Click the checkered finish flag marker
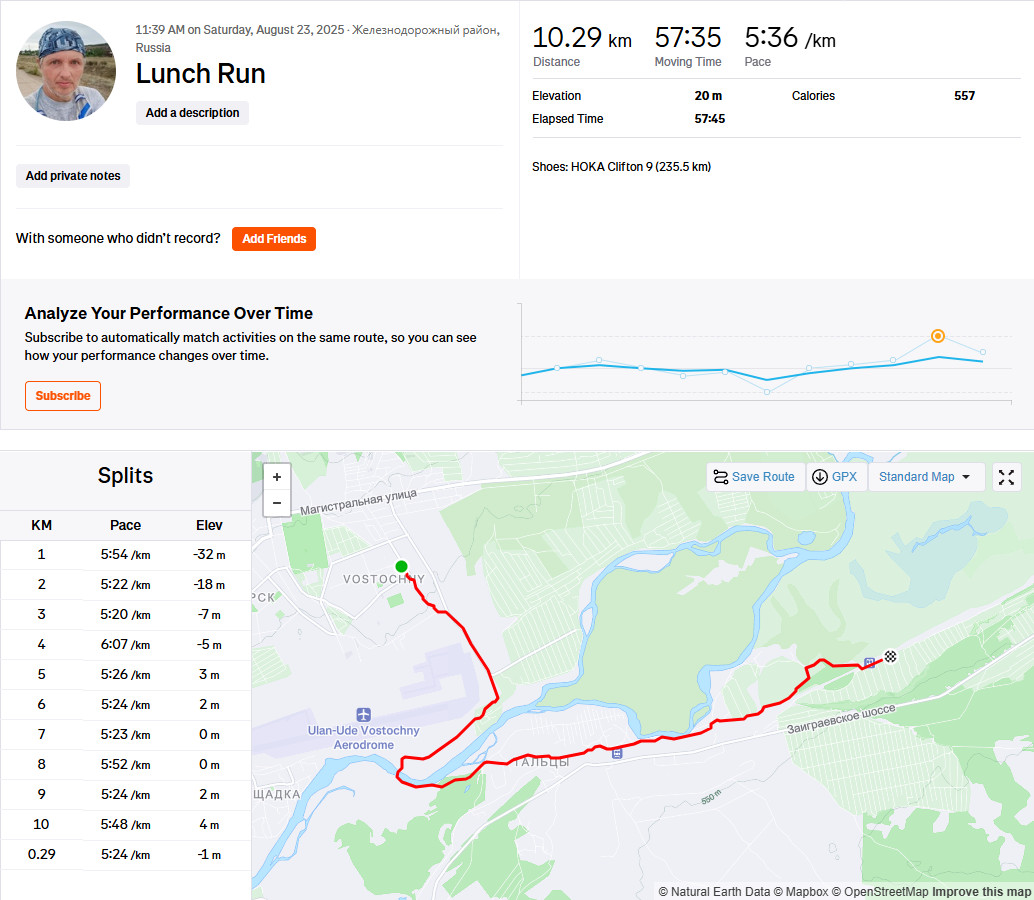 tap(890, 656)
